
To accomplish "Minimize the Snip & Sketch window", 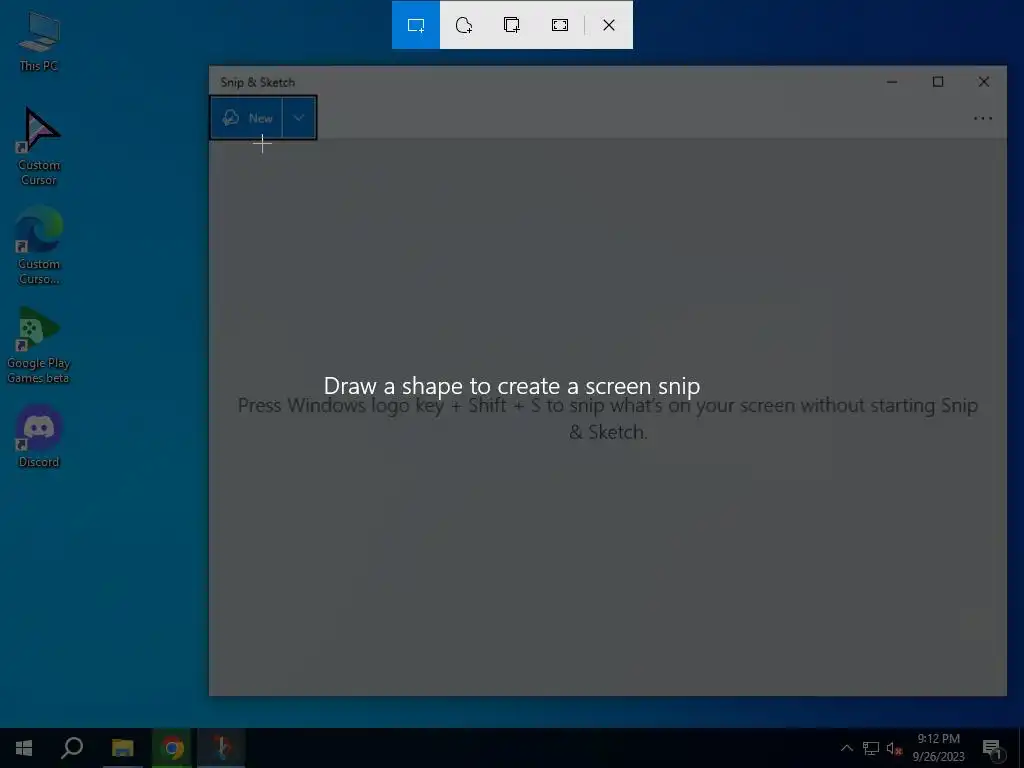I will 892,82.
